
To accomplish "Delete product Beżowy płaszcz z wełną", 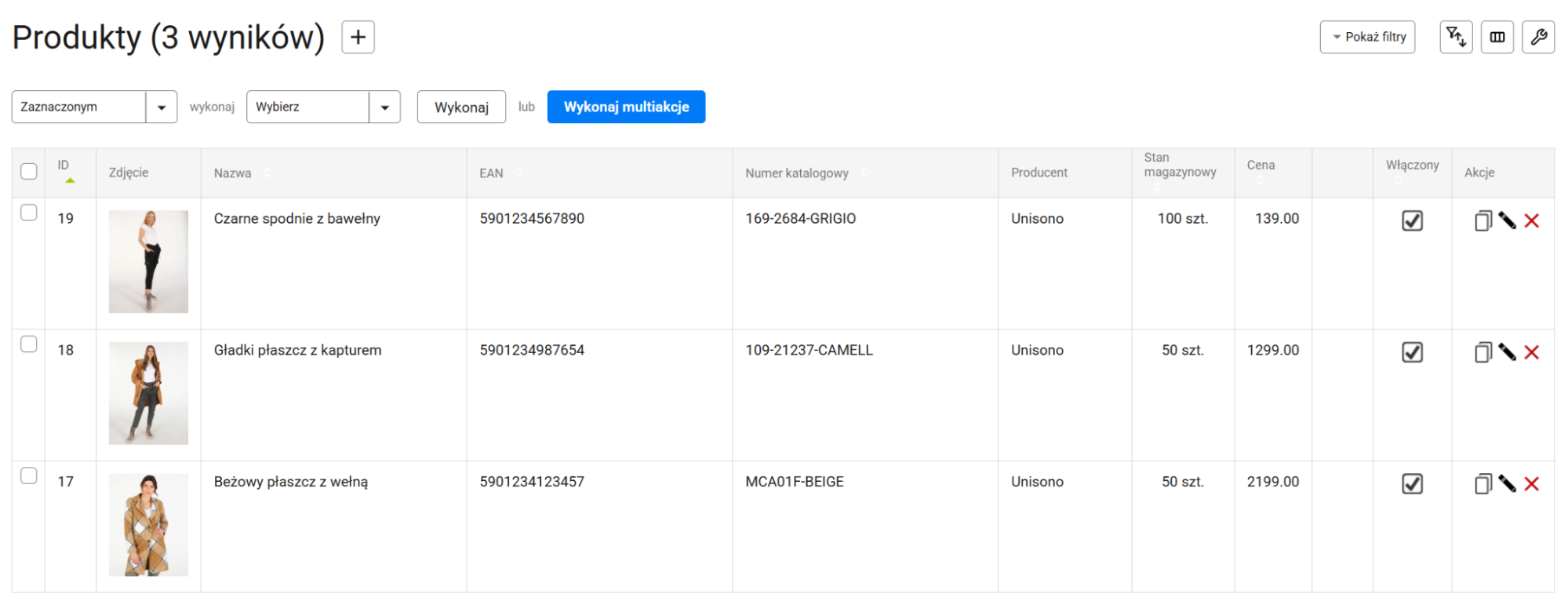I will click(x=1531, y=484).
